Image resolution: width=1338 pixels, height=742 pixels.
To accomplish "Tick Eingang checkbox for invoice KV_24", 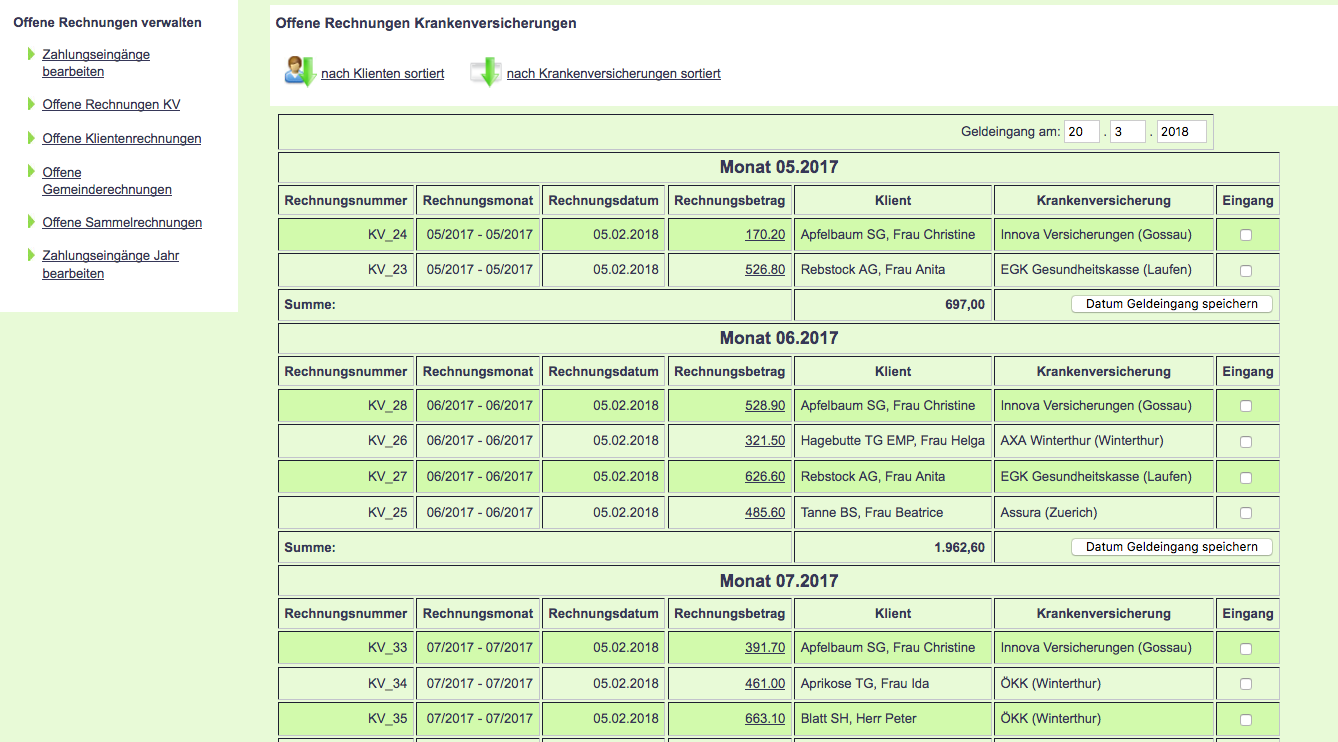I will click(1245, 235).
